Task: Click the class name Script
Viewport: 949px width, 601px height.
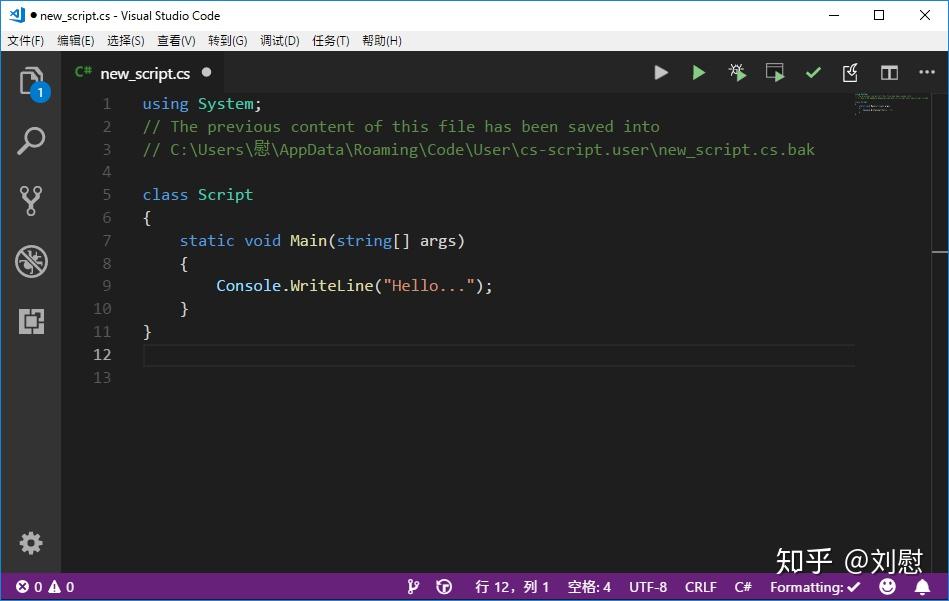Action: [x=225, y=195]
